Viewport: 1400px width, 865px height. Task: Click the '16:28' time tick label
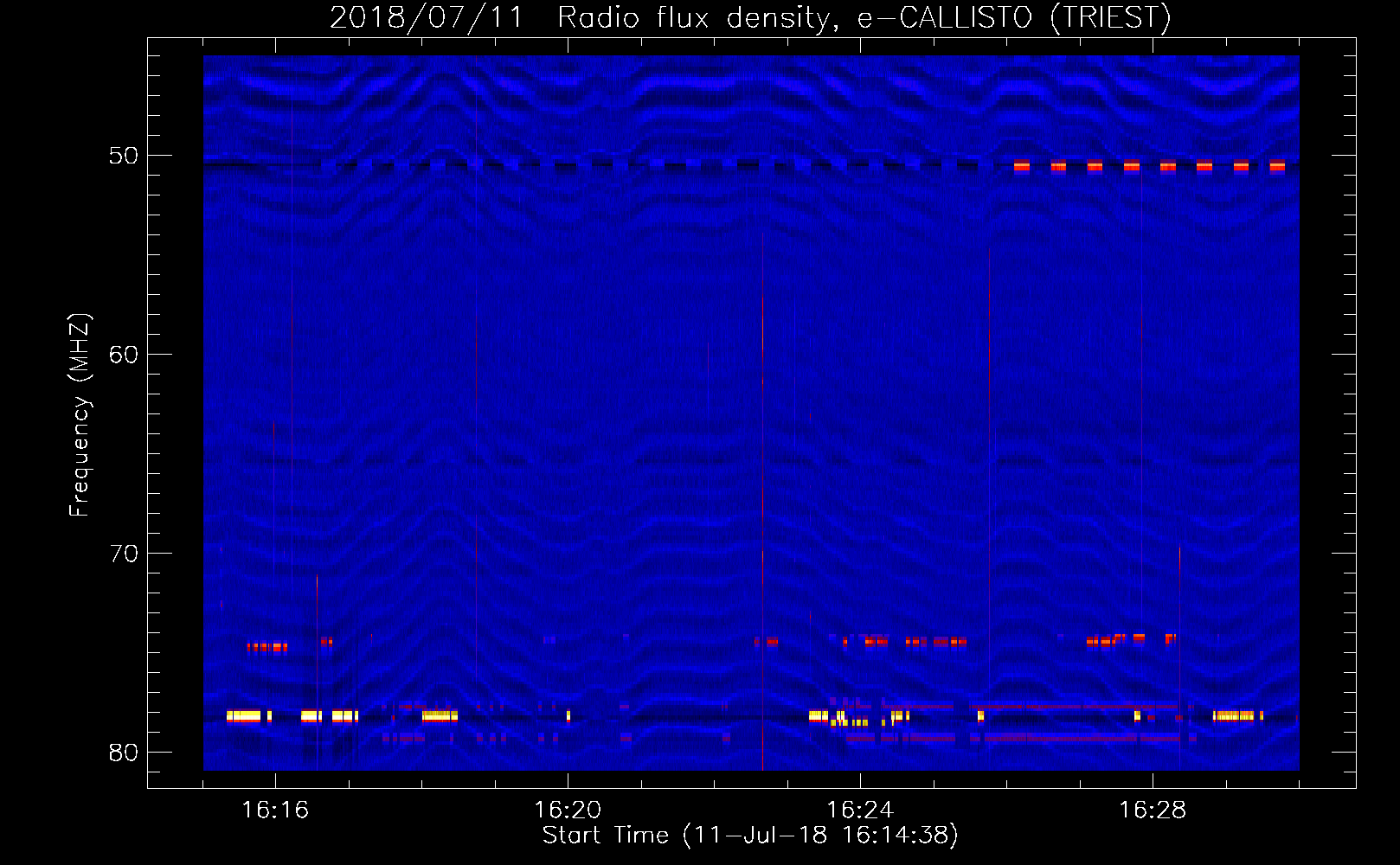[x=1153, y=811]
